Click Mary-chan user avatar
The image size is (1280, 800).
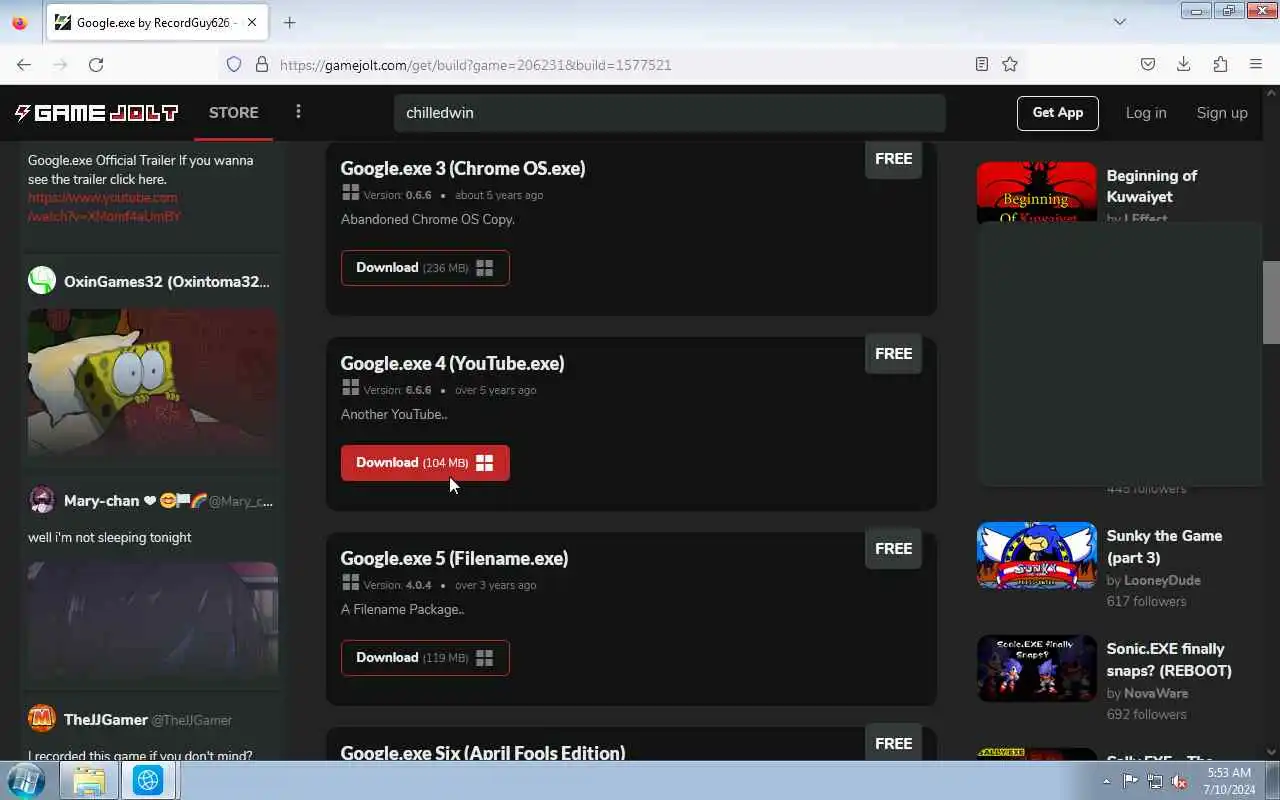[x=42, y=499]
